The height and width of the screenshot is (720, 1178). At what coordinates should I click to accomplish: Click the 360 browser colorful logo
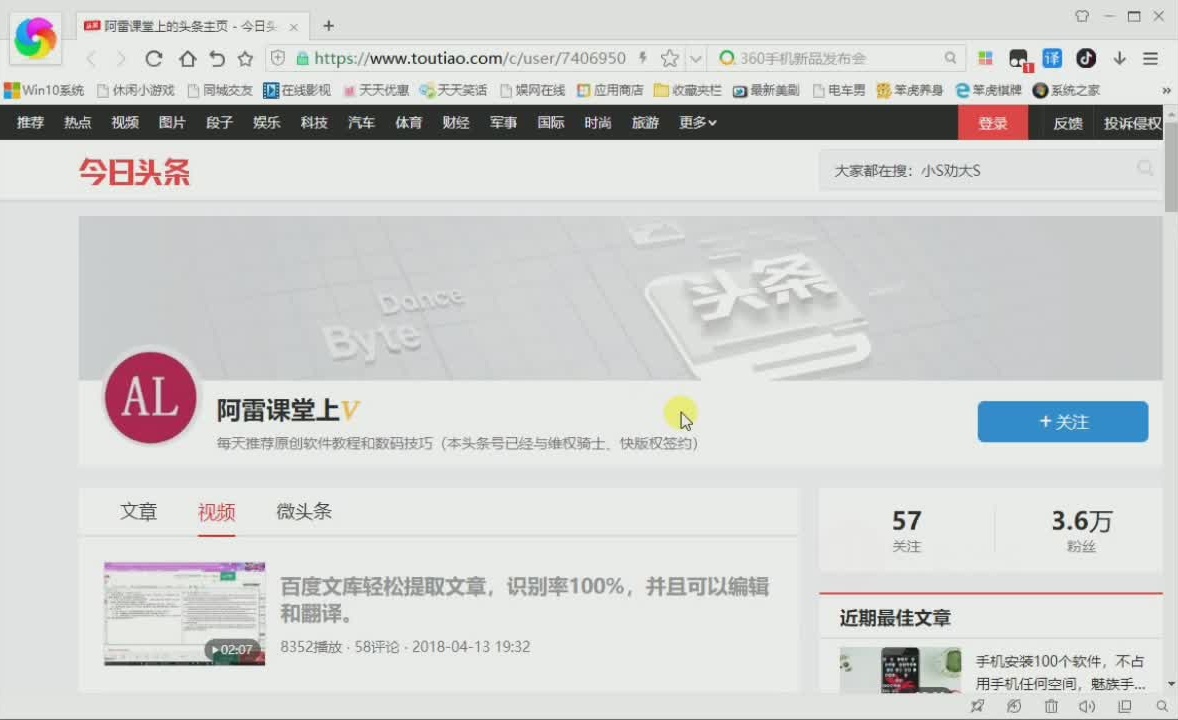35,38
